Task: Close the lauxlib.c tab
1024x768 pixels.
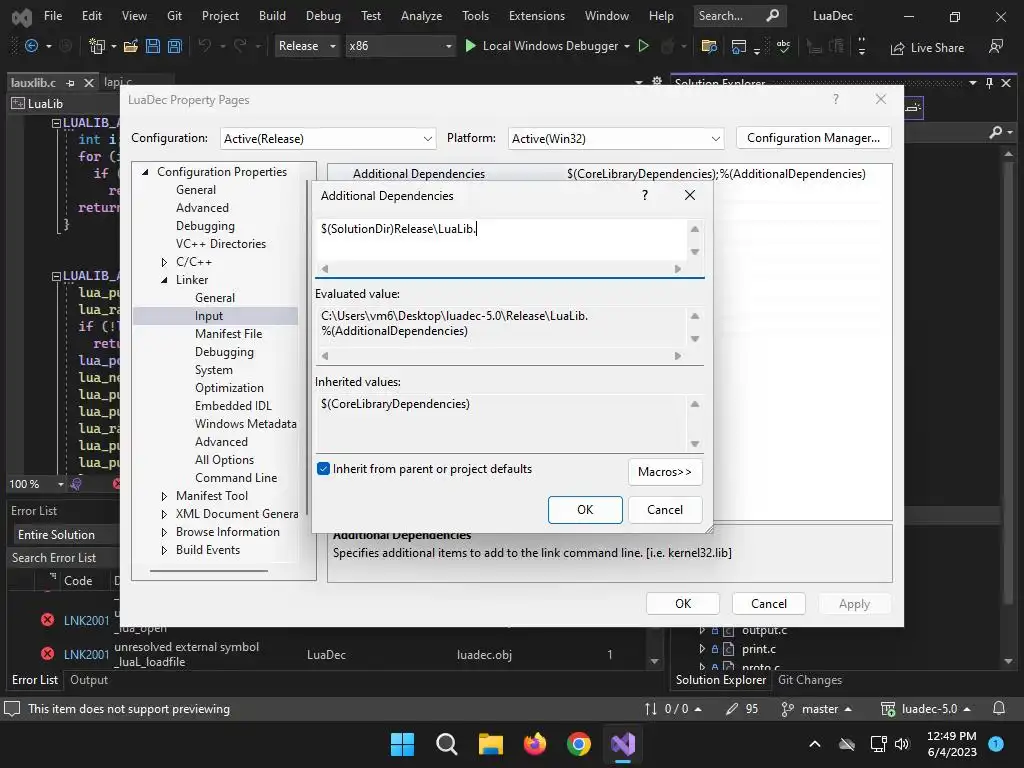Action: point(89,82)
